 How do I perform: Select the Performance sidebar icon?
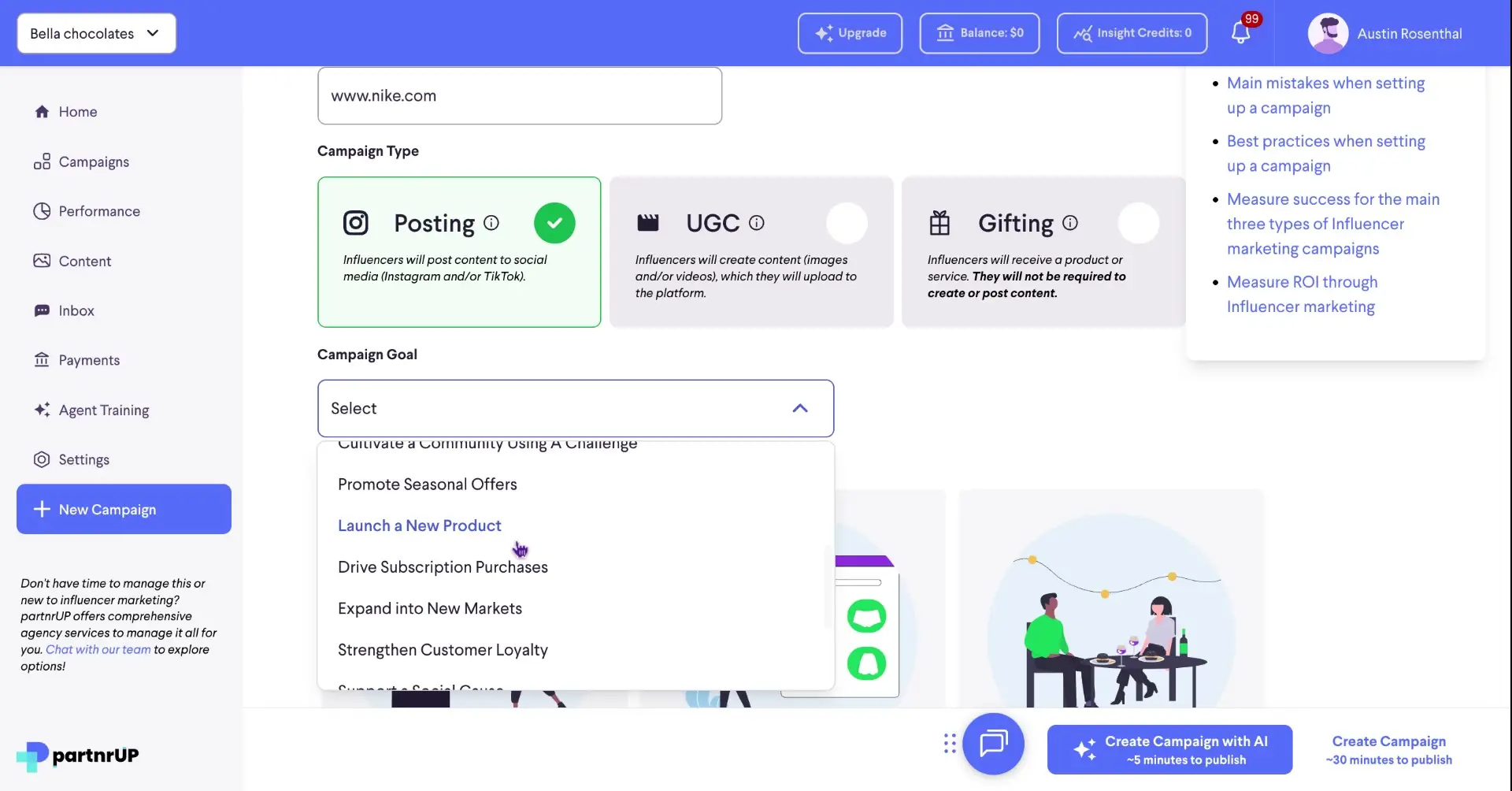coord(42,210)
